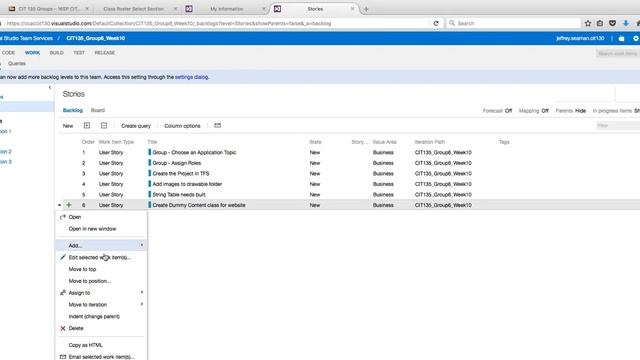Click the New button

pos(68,126)
